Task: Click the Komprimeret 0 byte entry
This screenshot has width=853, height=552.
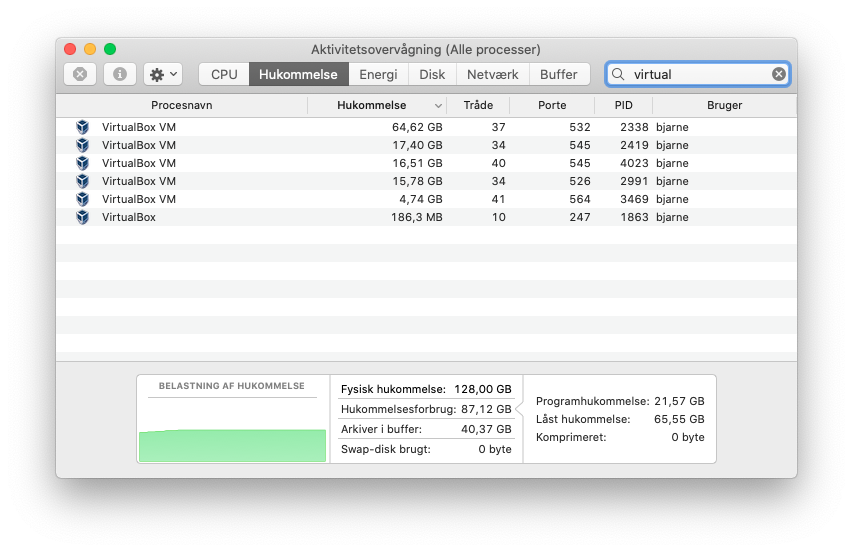Action: click(620, 437)
